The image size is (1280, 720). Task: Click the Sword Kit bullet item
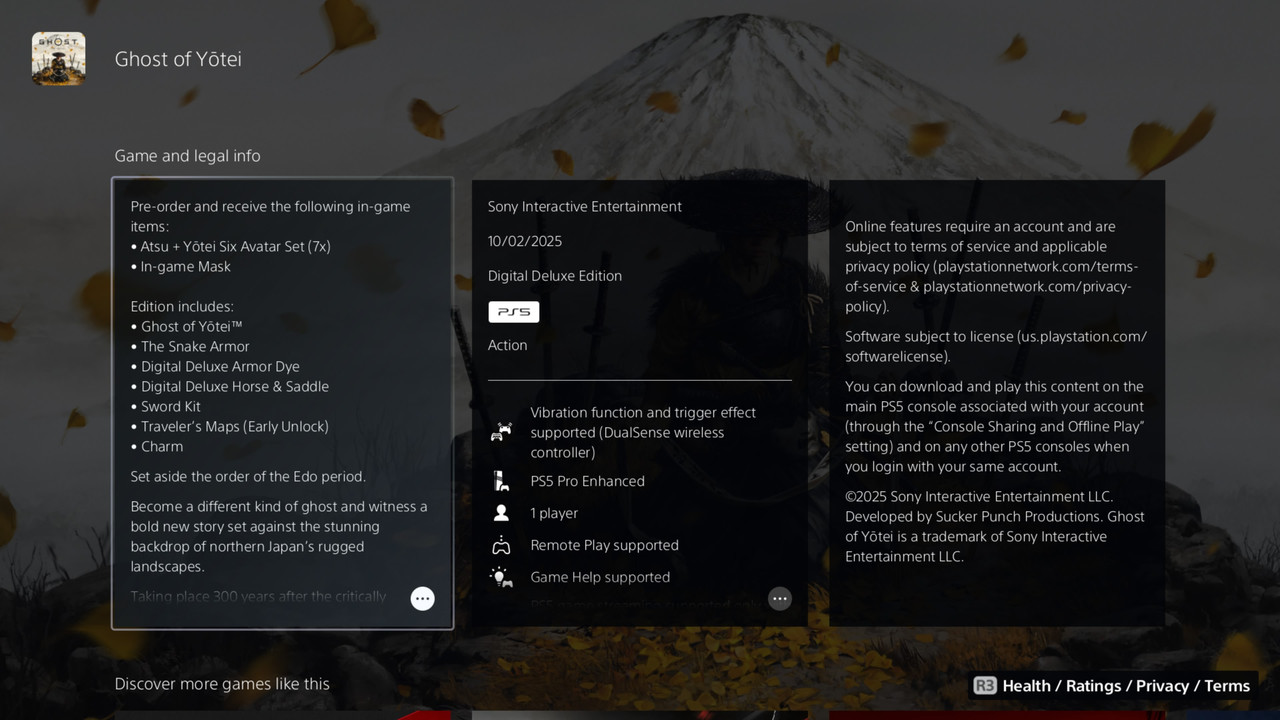(165, 407)
